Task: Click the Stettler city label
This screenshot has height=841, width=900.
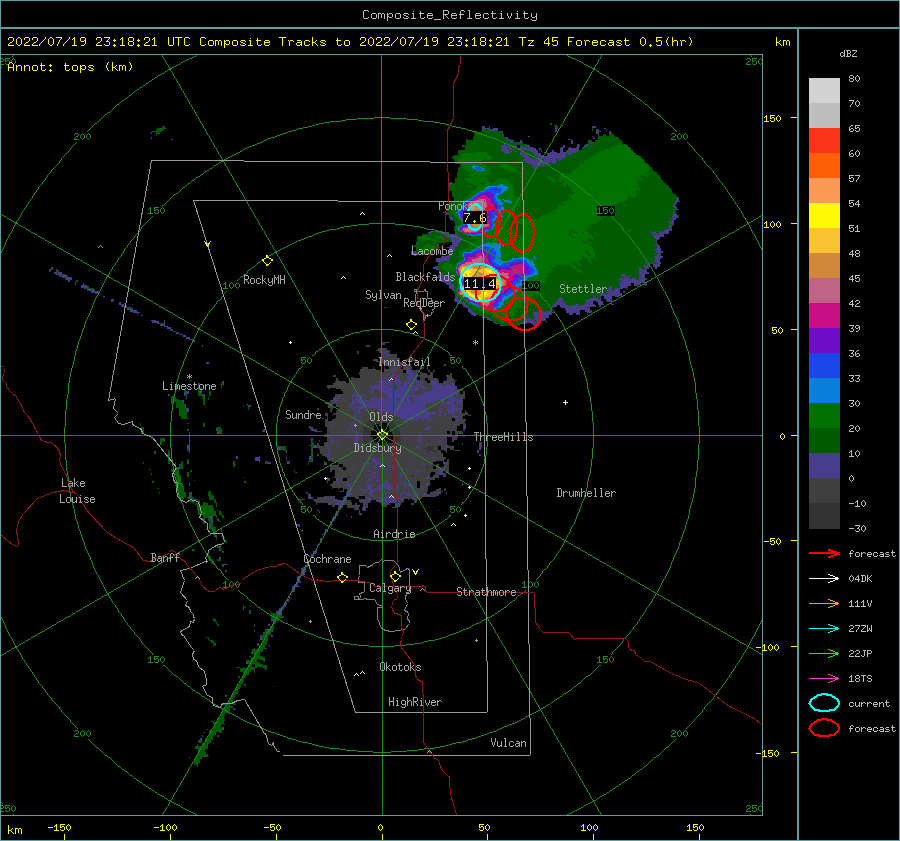Action: tap(583, 289)
